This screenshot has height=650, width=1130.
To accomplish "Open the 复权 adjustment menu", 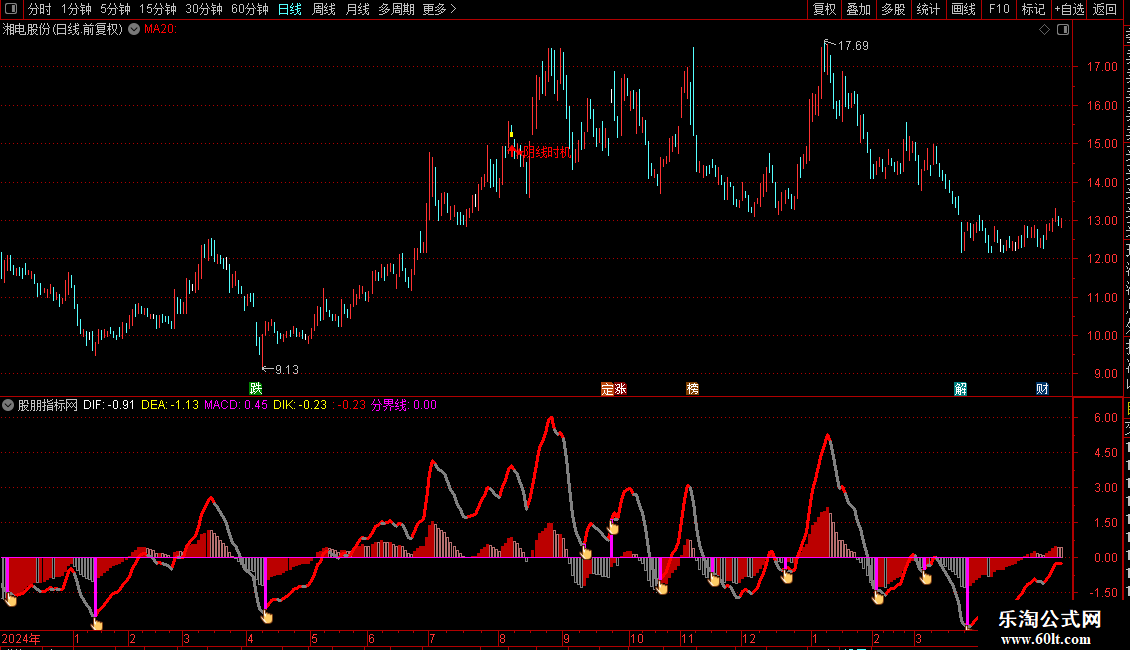I will pos(824,9).
